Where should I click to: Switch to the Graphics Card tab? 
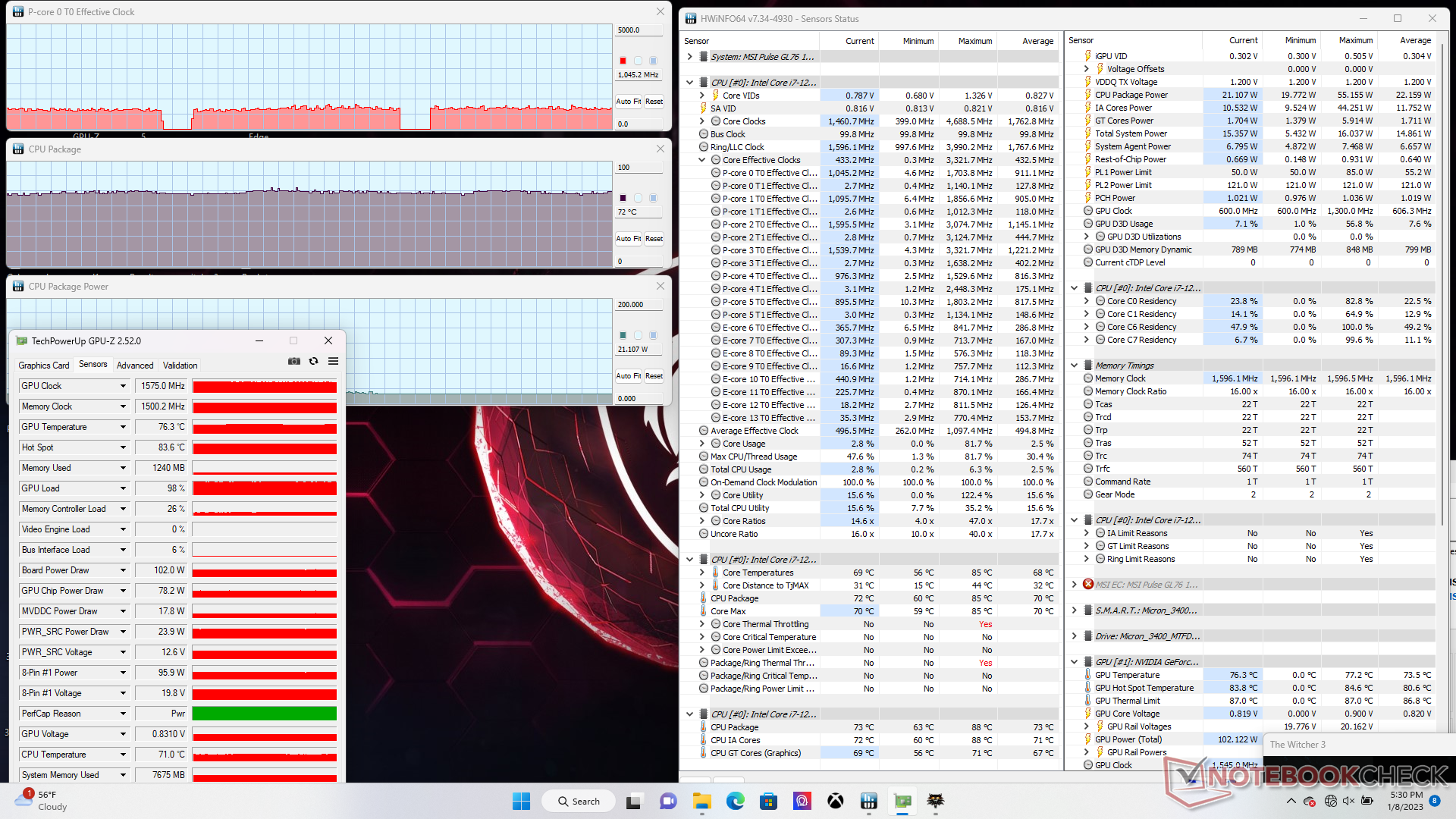[x=43, y=365]
